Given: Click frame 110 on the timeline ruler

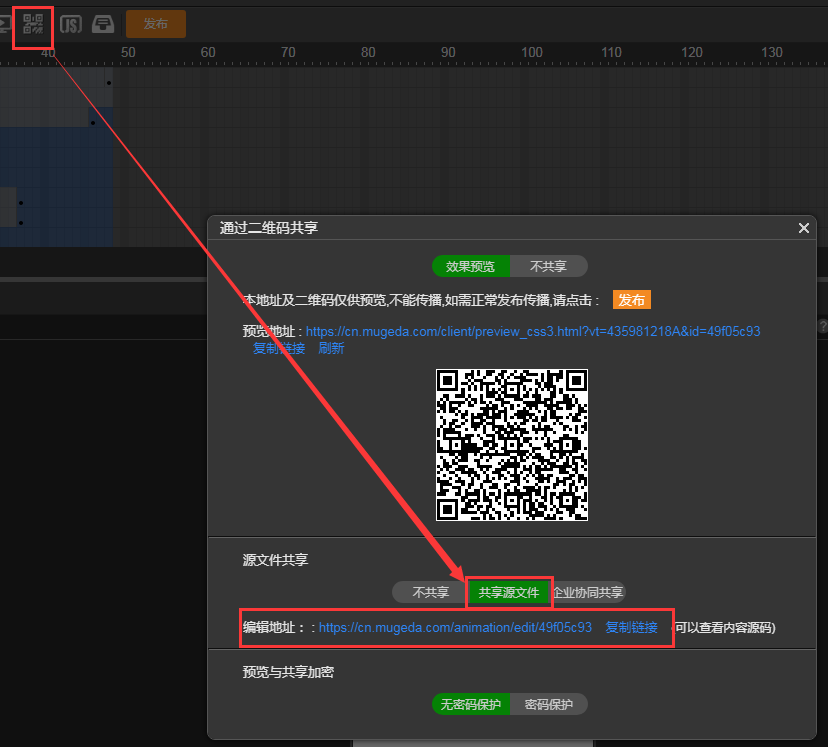Looking at the screenshot, I should pyautogui.click(x=611, y=52).
